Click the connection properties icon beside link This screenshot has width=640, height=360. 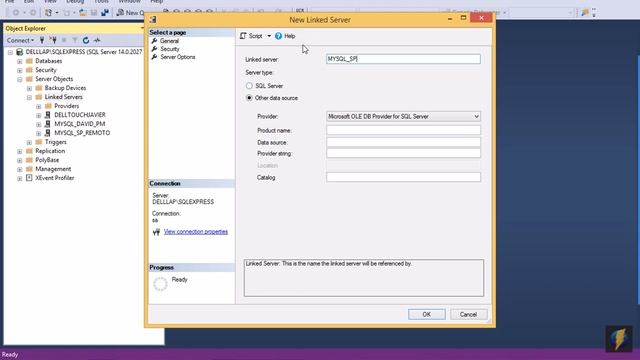pos(156,232)
